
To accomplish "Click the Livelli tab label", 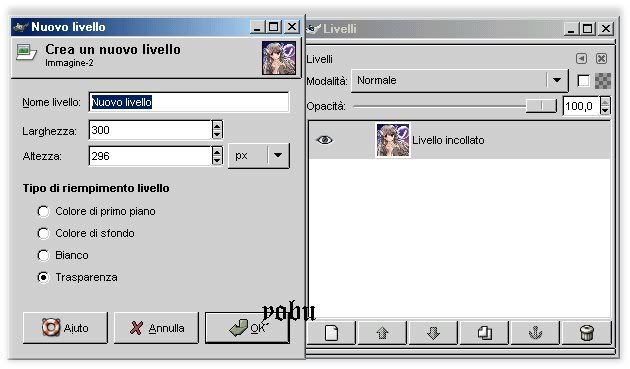I will pos(319,59).
